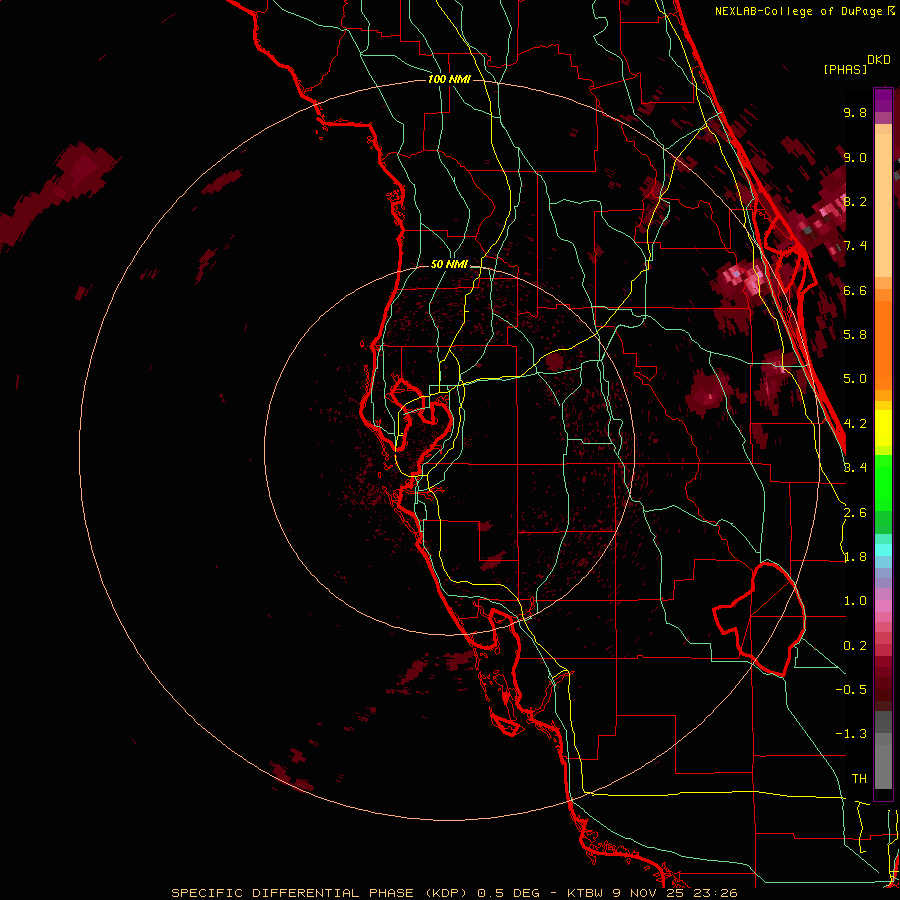Pick the bright green segment of the colorbar

pyautogui.click(x=883, y=482)
